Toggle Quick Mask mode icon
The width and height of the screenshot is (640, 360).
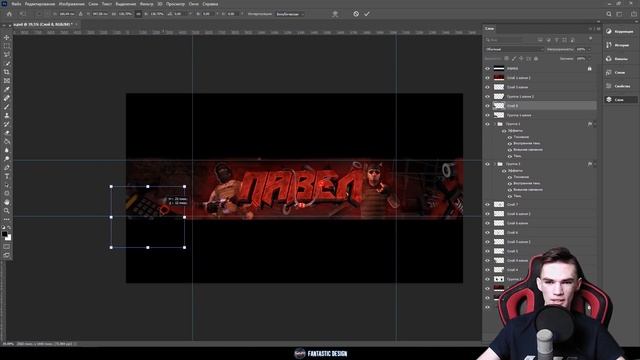click(7, 247)
